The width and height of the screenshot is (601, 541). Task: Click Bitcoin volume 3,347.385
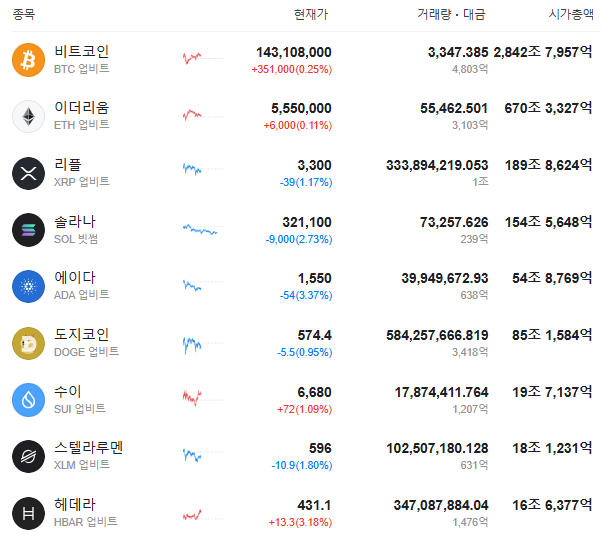click(458, 52)
